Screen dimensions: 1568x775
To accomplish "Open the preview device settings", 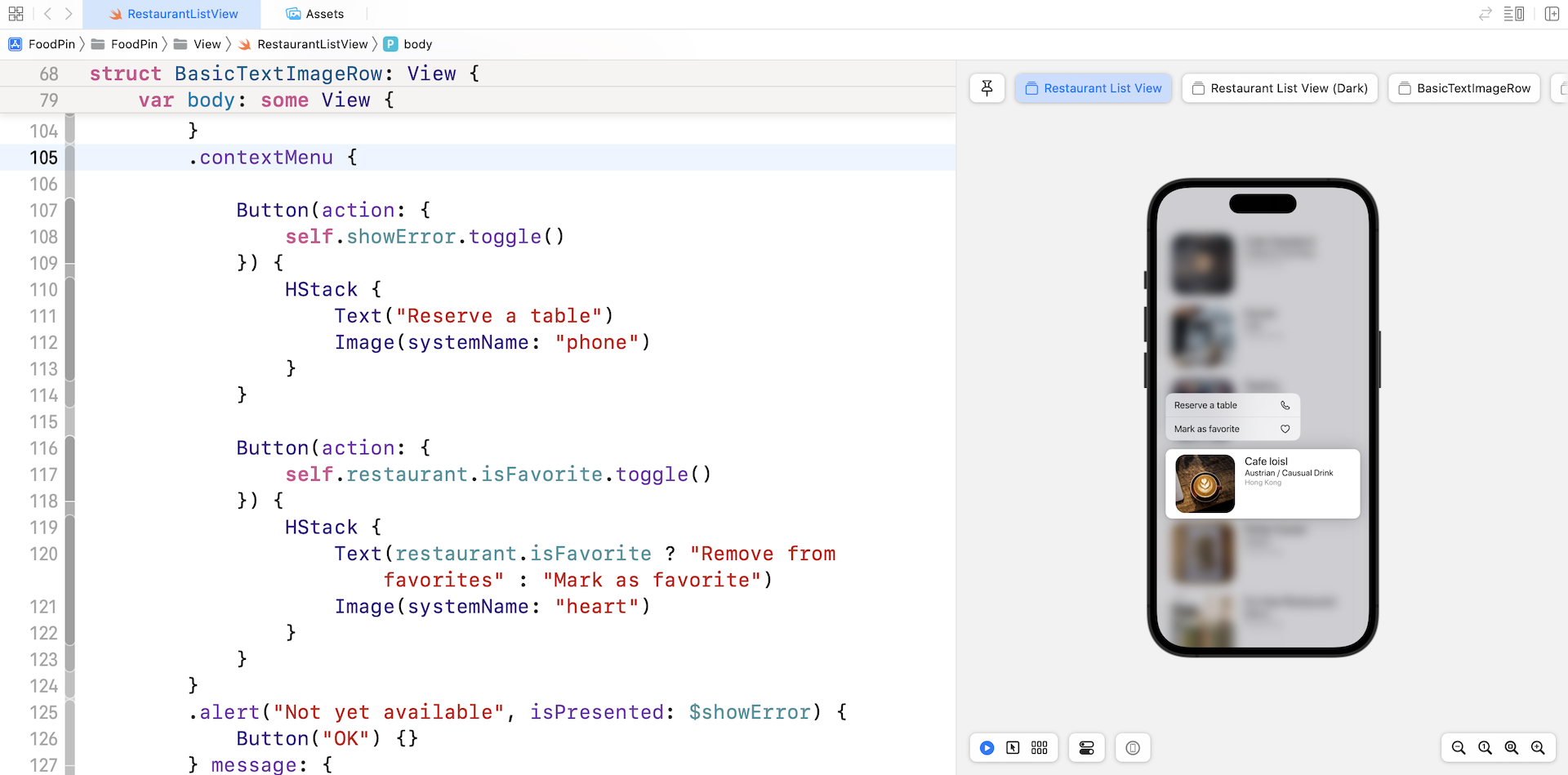I will coord(1087,747).
